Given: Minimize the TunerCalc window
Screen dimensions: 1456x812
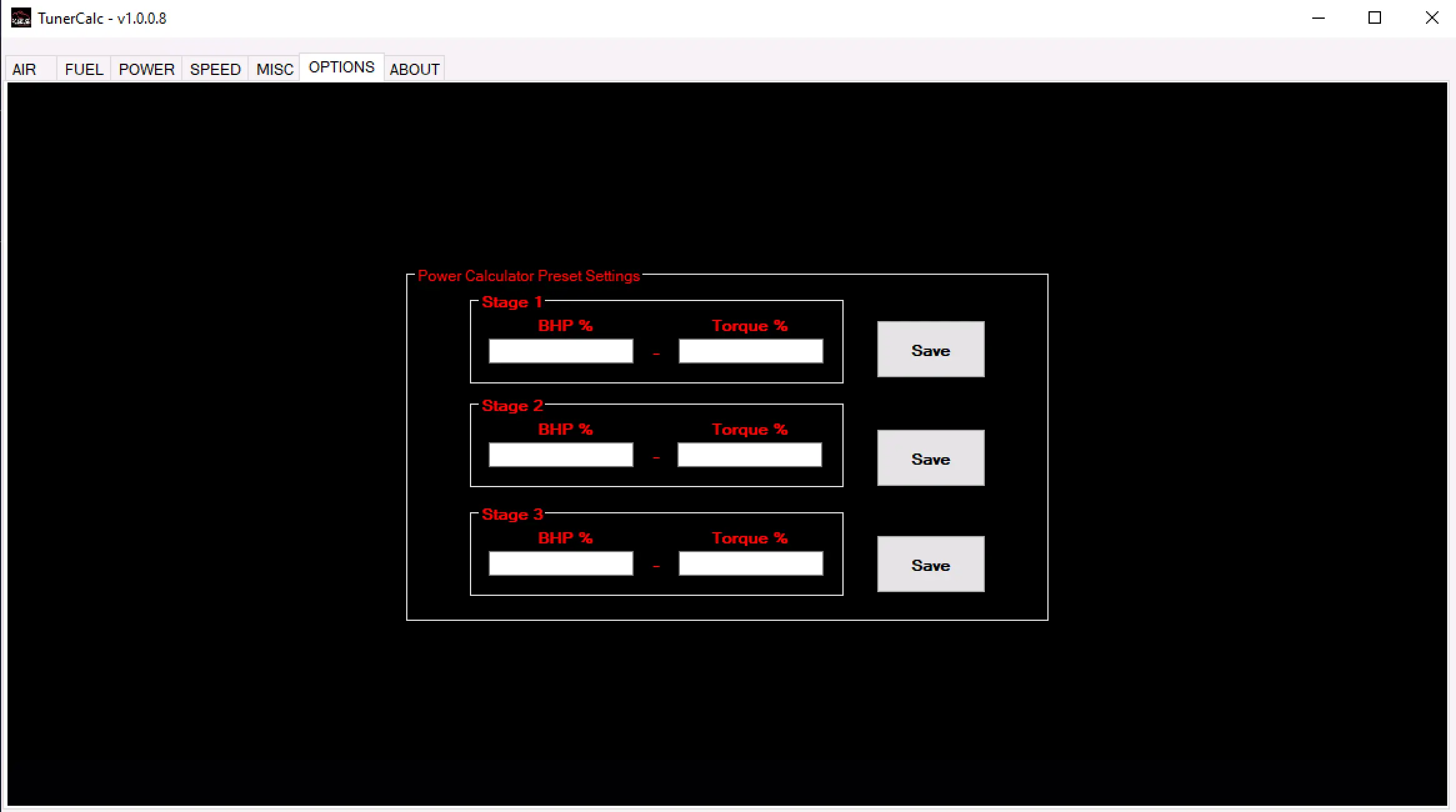Looking at the screenshot, I should pyautogui.click(x=1319, y=18).
